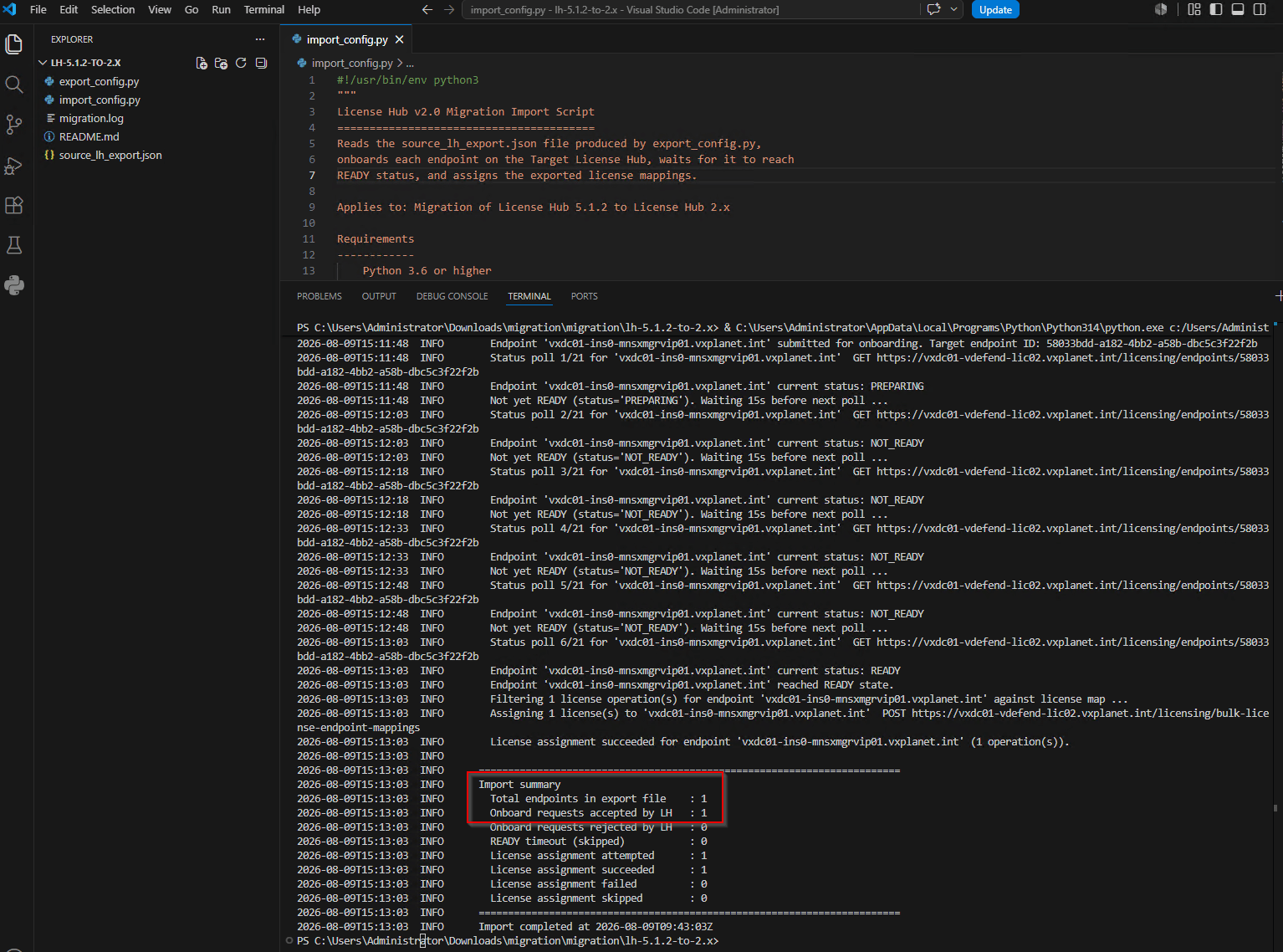Go back with the navigation arrow
Image resolution: width=1283 pixels, height=952 pixels.
[x=427, y=9]
